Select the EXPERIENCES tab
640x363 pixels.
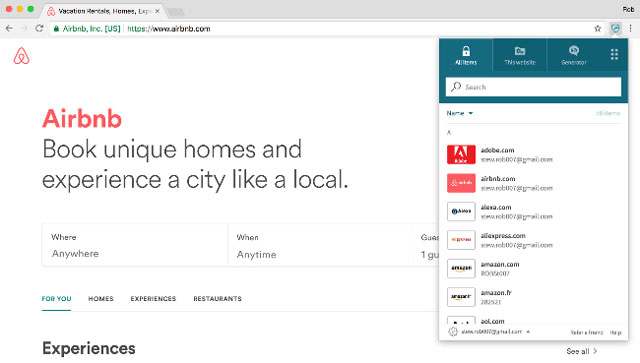153,299
